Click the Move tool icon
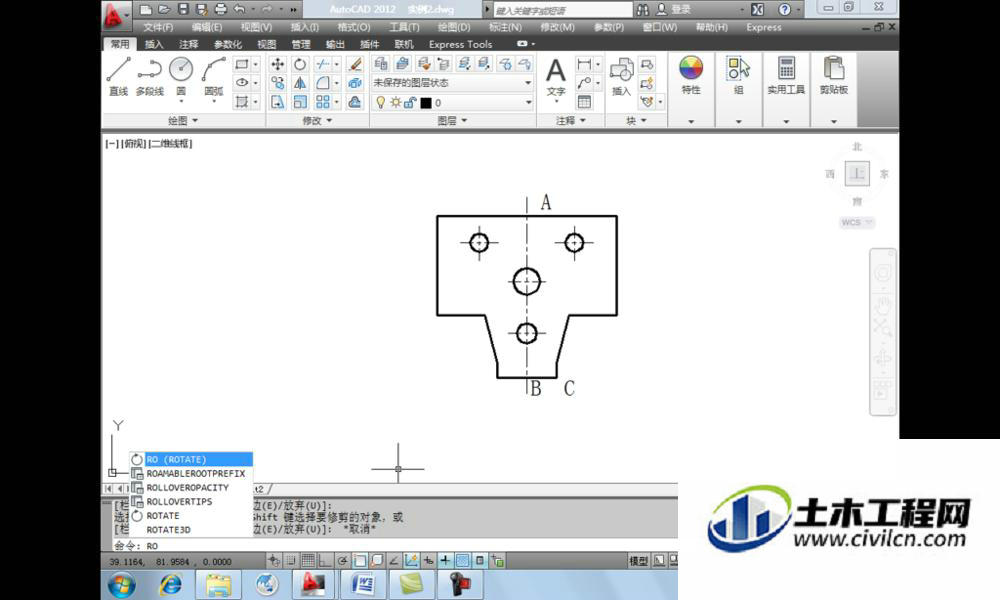 tap(277, 64)
